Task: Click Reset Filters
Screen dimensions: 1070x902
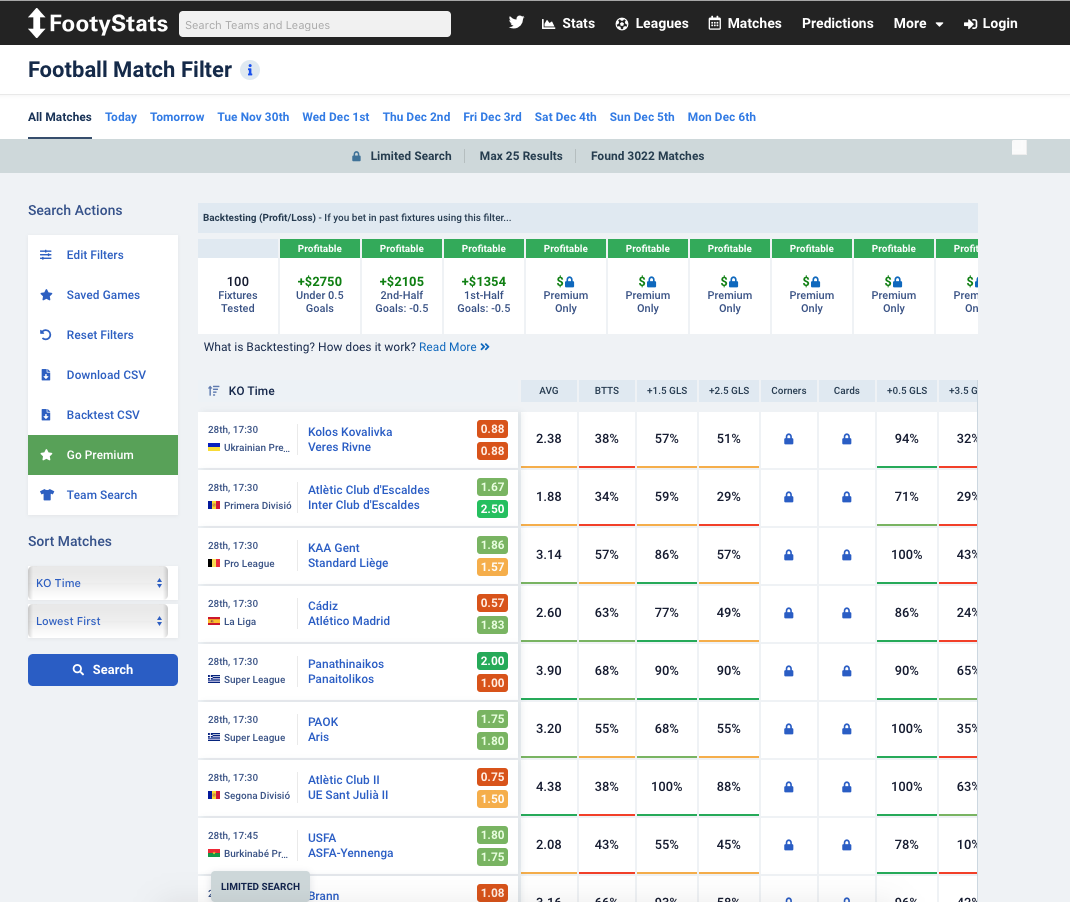Action: click(103, 335)
